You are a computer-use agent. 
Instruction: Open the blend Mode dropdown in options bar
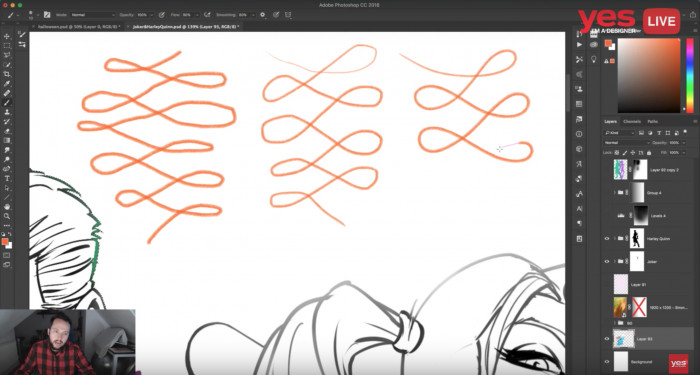92,15
